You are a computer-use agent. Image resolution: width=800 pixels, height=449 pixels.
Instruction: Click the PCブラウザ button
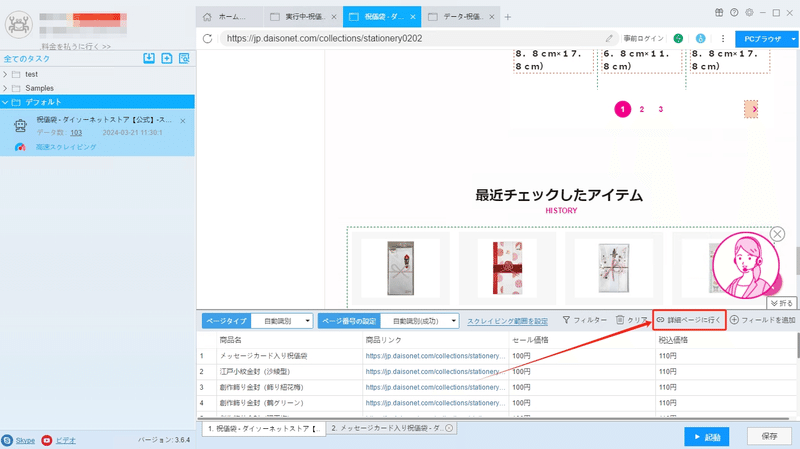click(762, 39)
